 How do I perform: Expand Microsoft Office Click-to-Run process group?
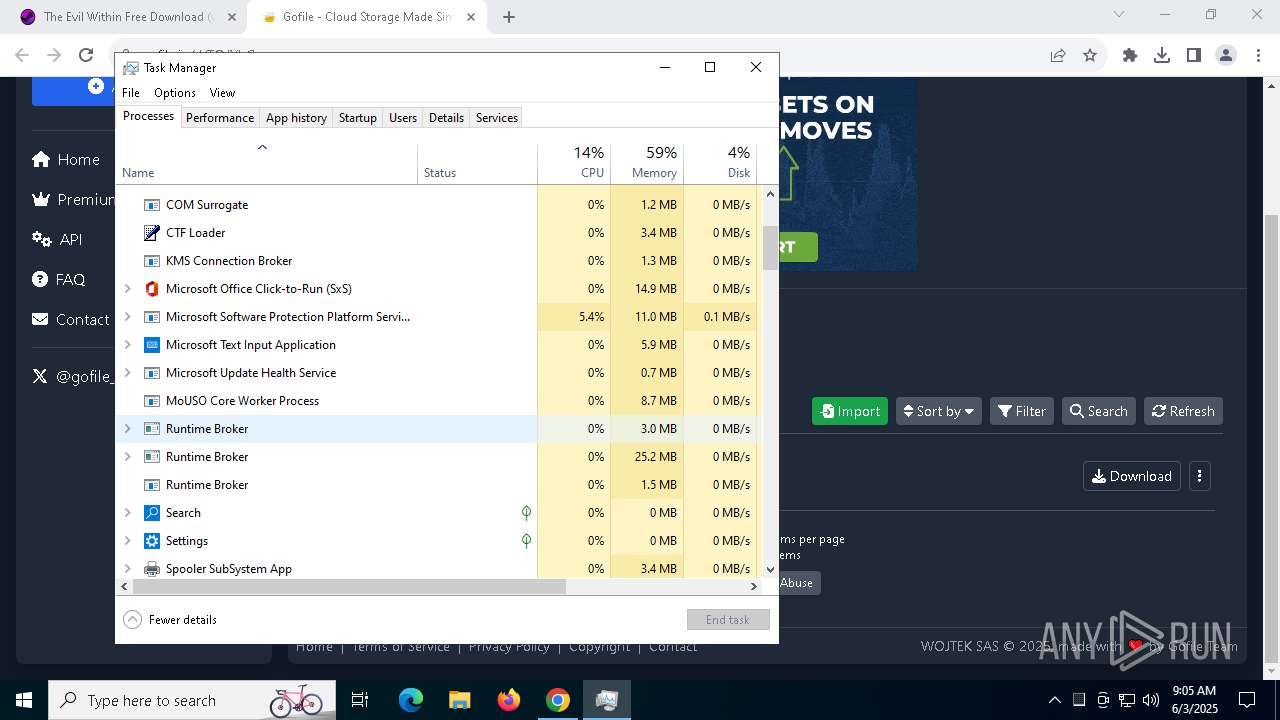point(127,289)
